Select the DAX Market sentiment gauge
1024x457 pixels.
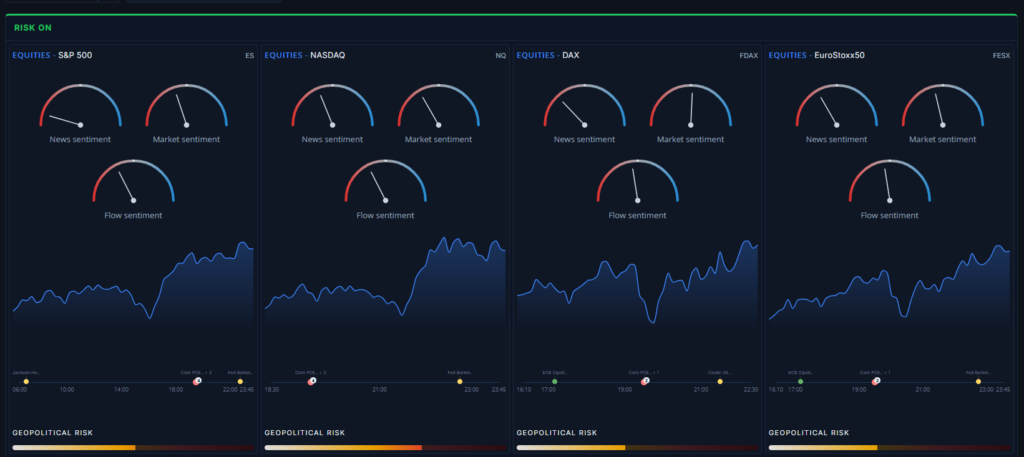(690, 106)
